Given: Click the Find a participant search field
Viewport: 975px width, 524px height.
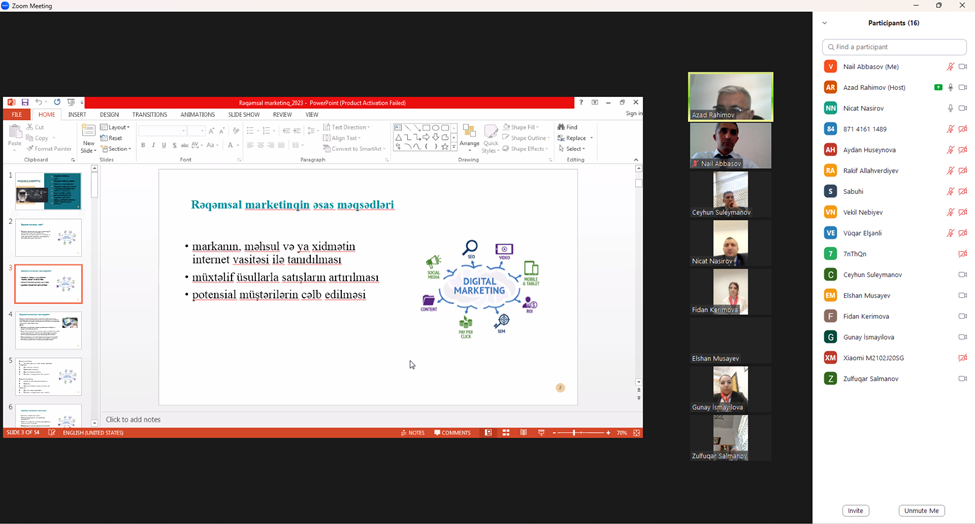Looking at the screenshot, I should [x=895, y=47].
